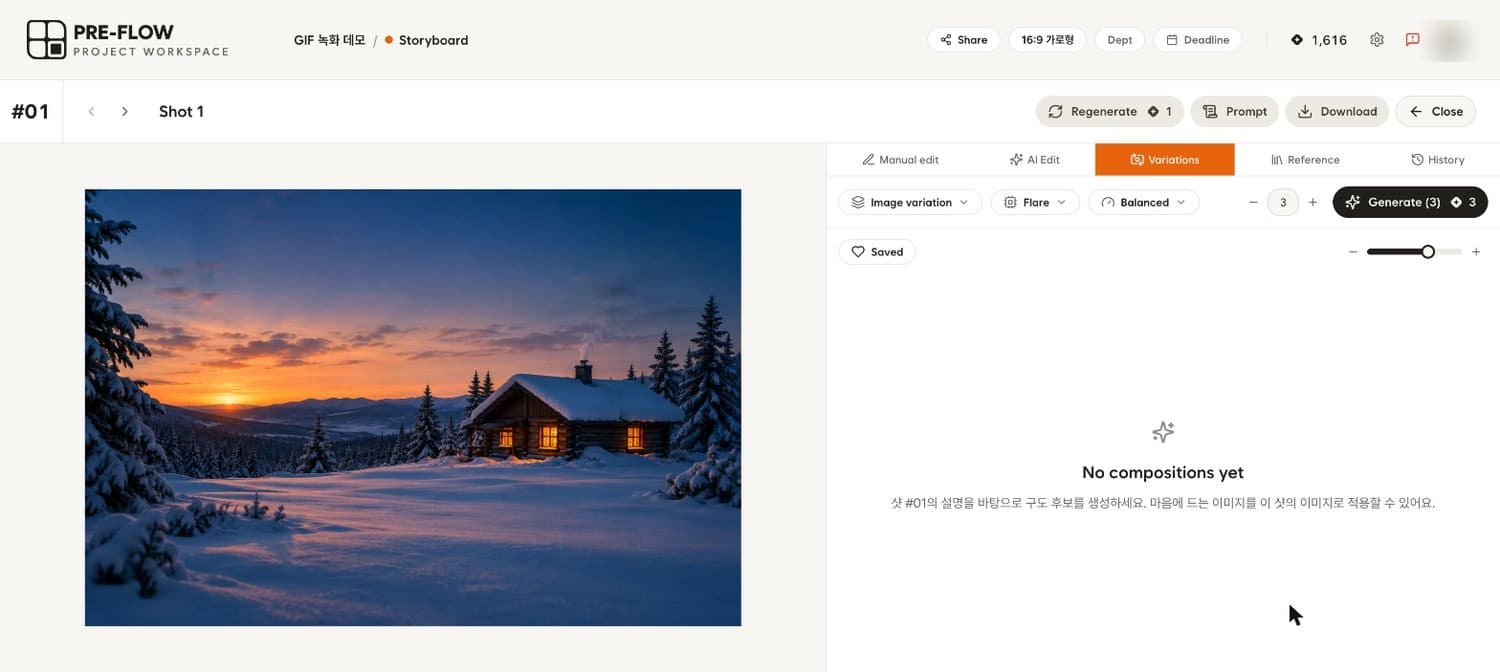Zoom out thumbnails with the minus icon

[x=1353, y=252]
